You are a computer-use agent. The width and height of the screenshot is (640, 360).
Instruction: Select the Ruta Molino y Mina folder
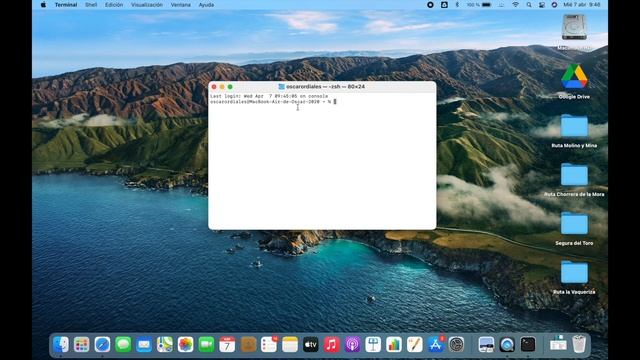point(574,126)
